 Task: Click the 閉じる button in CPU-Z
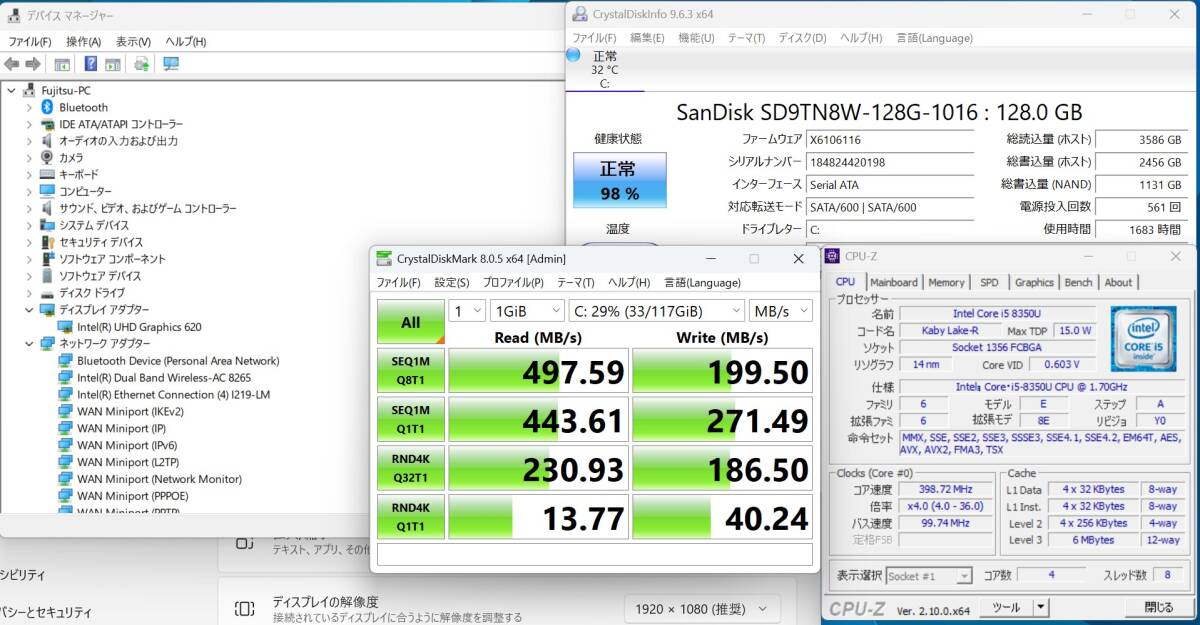click(x=1156, y=607)
